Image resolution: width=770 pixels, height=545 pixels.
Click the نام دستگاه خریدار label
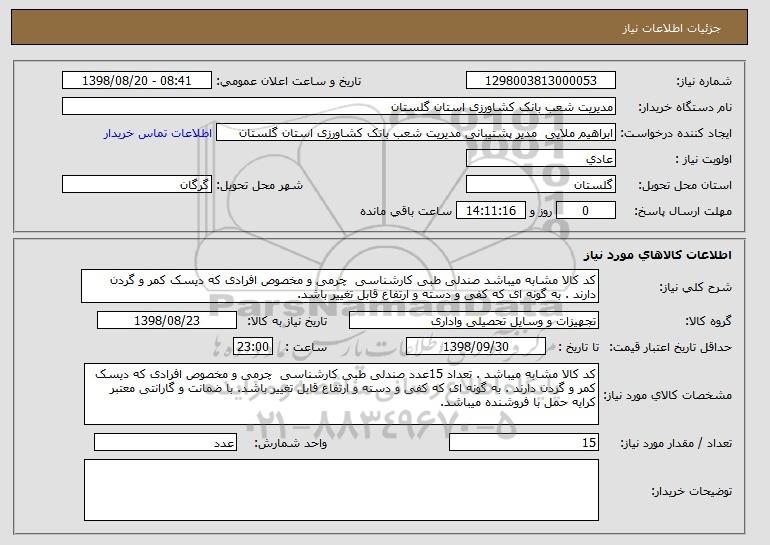[x=685, y=108]
